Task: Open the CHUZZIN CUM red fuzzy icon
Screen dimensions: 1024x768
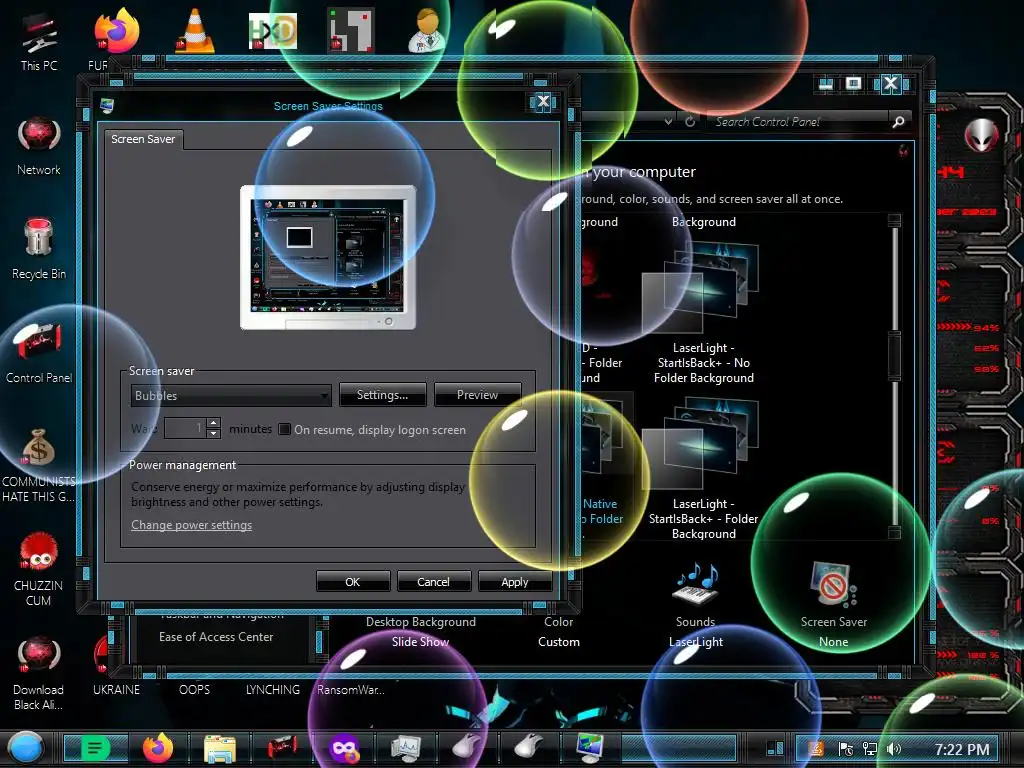Action: (x=39, y=569)
